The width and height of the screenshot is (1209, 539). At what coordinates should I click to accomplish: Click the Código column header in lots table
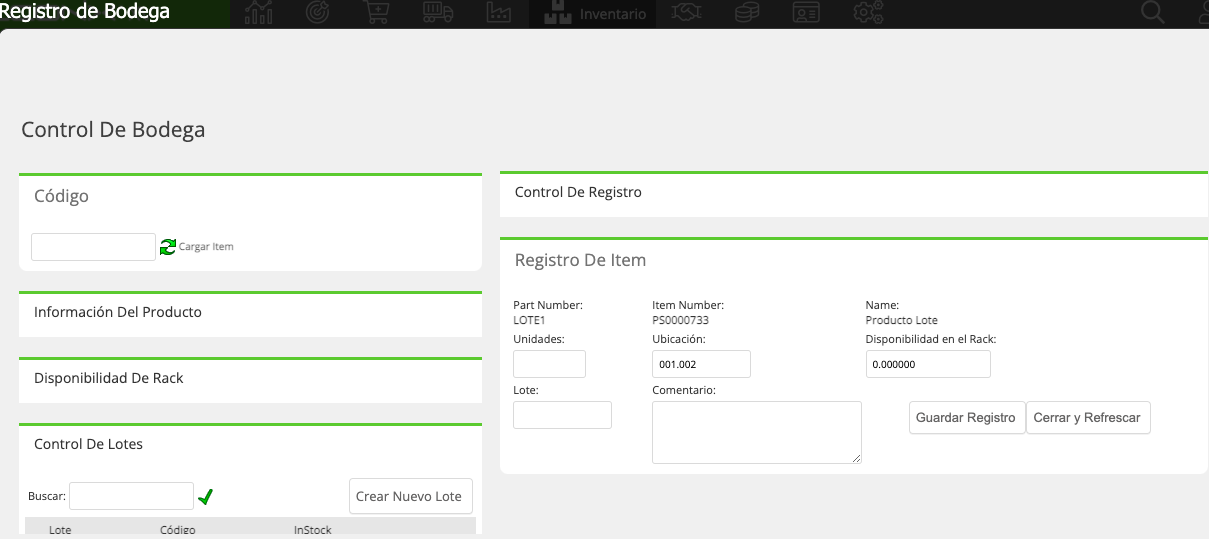coord(178,529)
